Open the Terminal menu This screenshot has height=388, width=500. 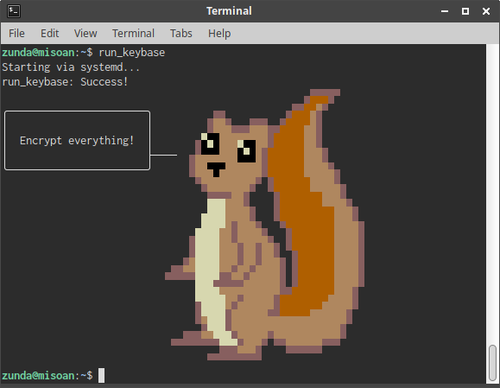coord(133,33)
